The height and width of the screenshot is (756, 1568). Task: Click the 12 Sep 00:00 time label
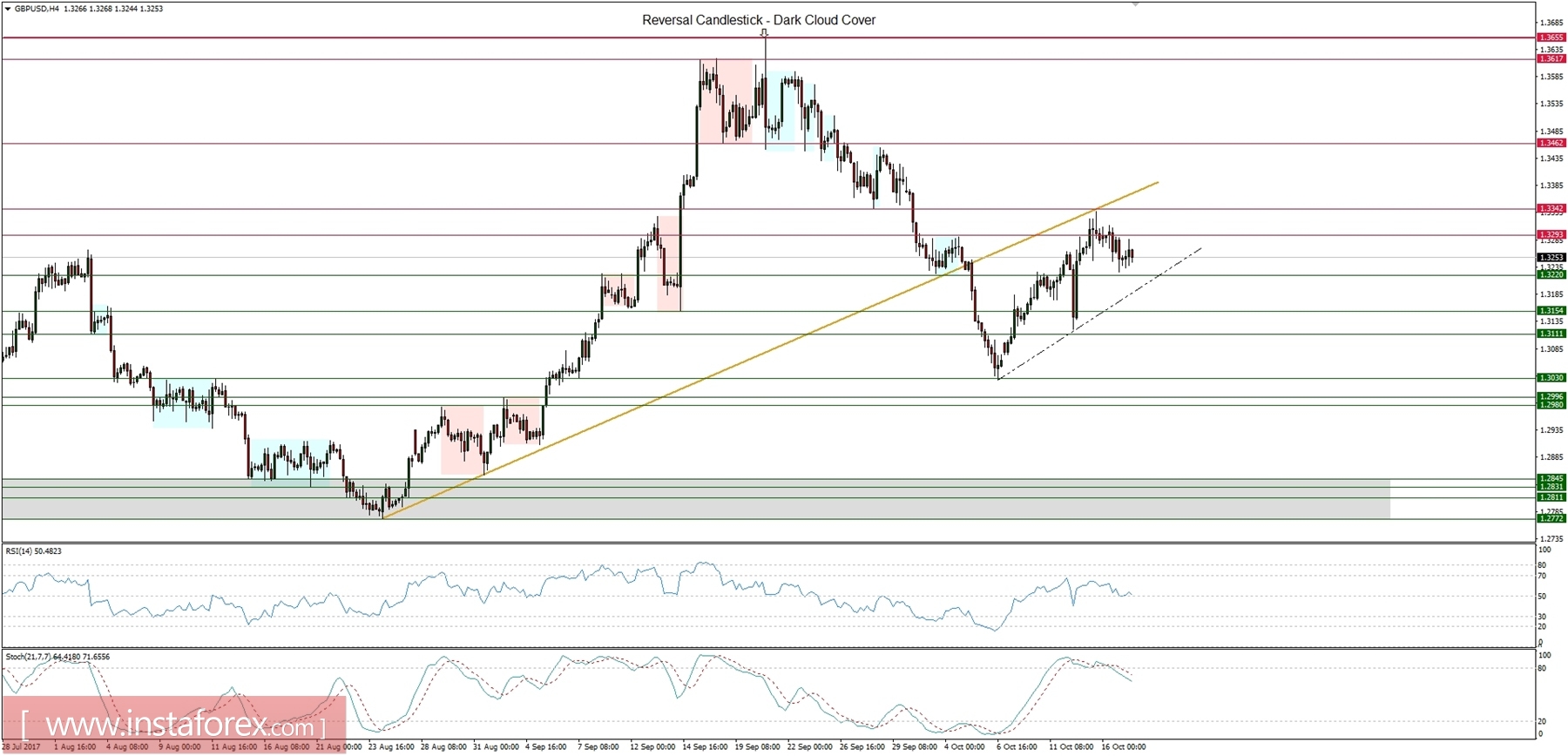(652, 746)
